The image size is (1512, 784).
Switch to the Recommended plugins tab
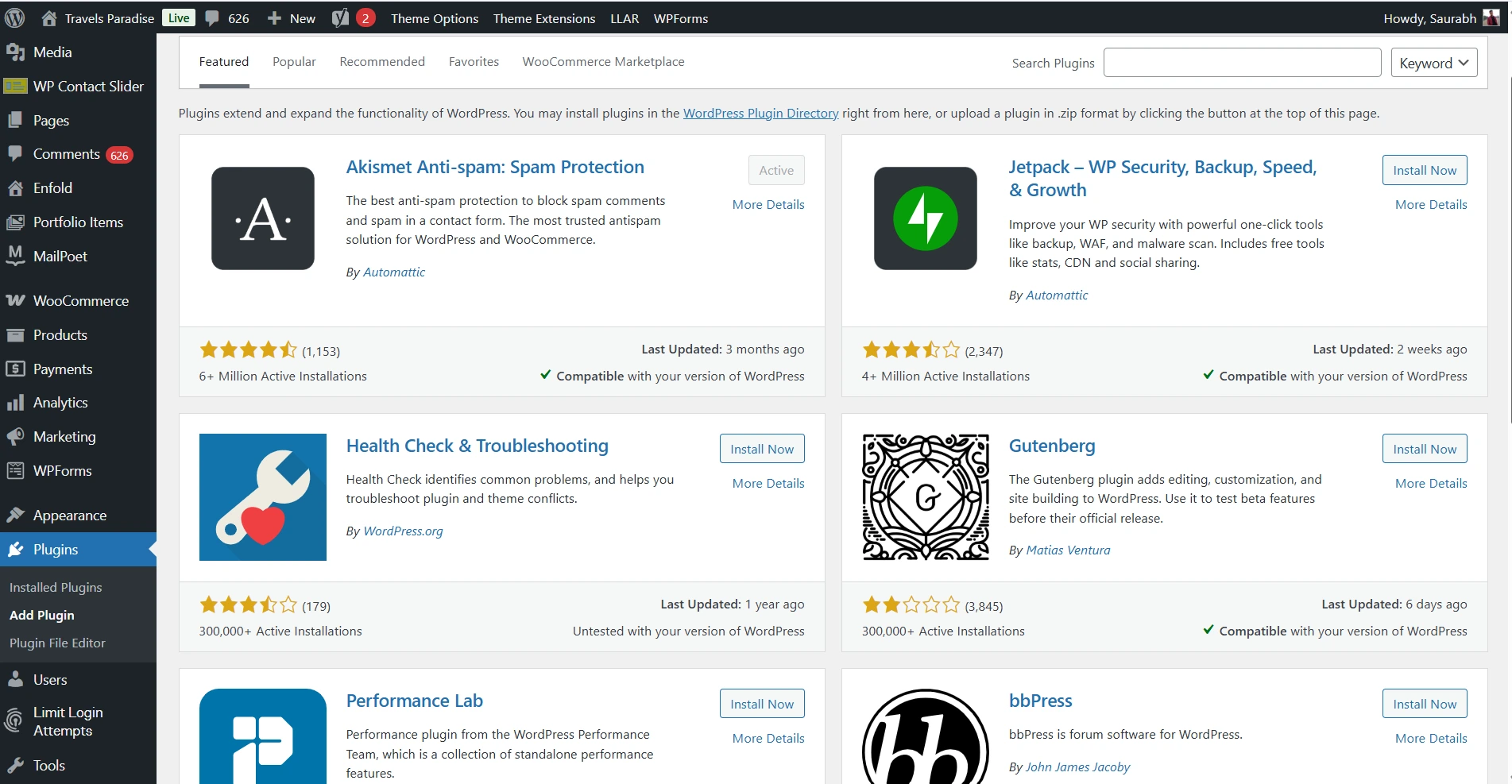(x=382, y=62)
